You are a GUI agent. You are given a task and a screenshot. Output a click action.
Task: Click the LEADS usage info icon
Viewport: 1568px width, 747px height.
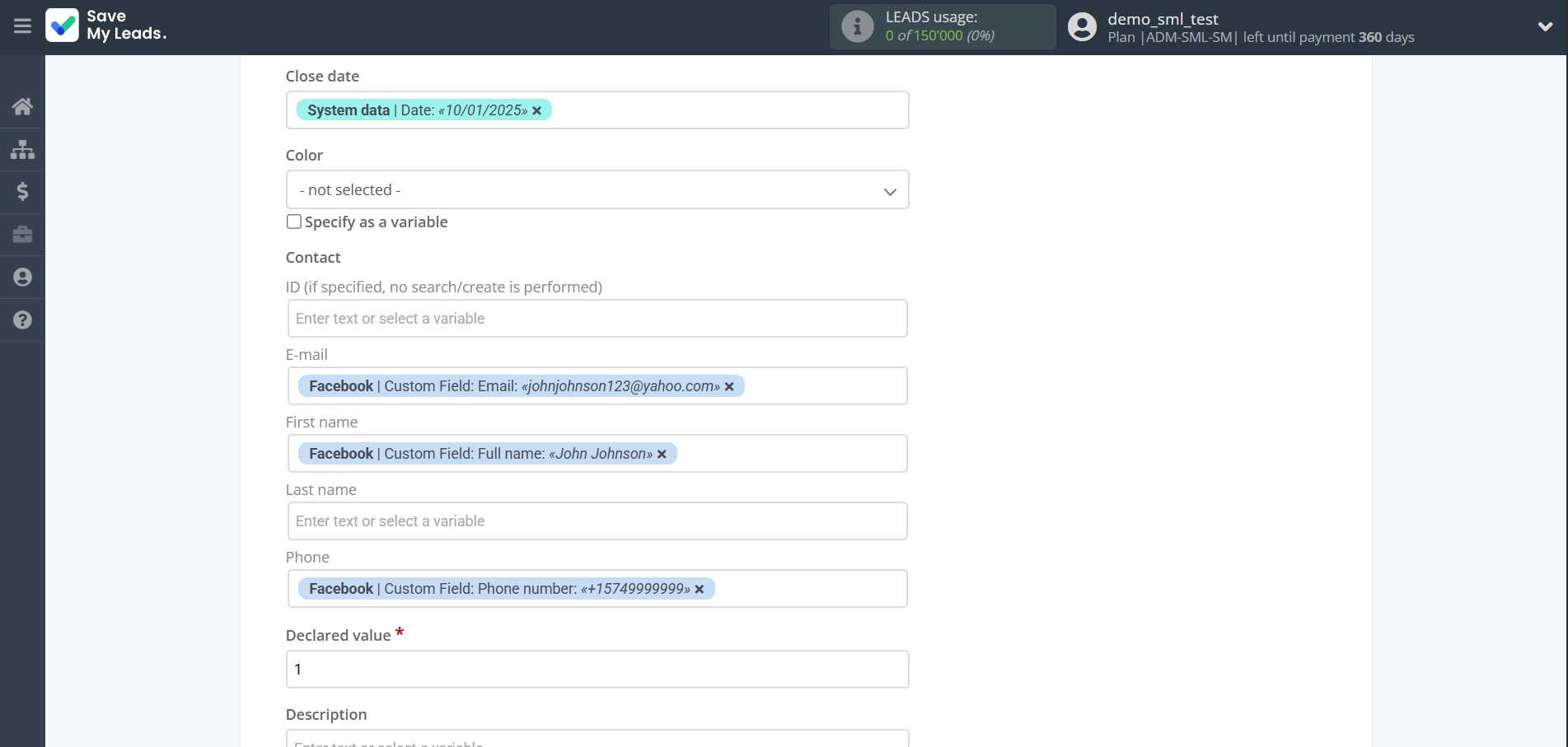857,26
